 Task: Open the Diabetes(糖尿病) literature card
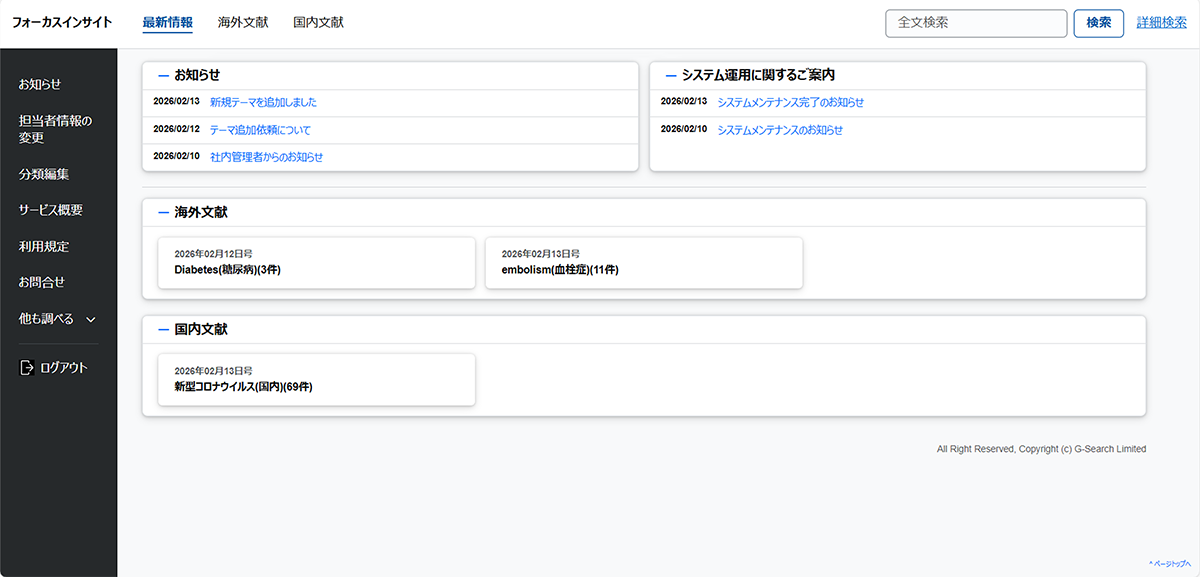point(316,263)
